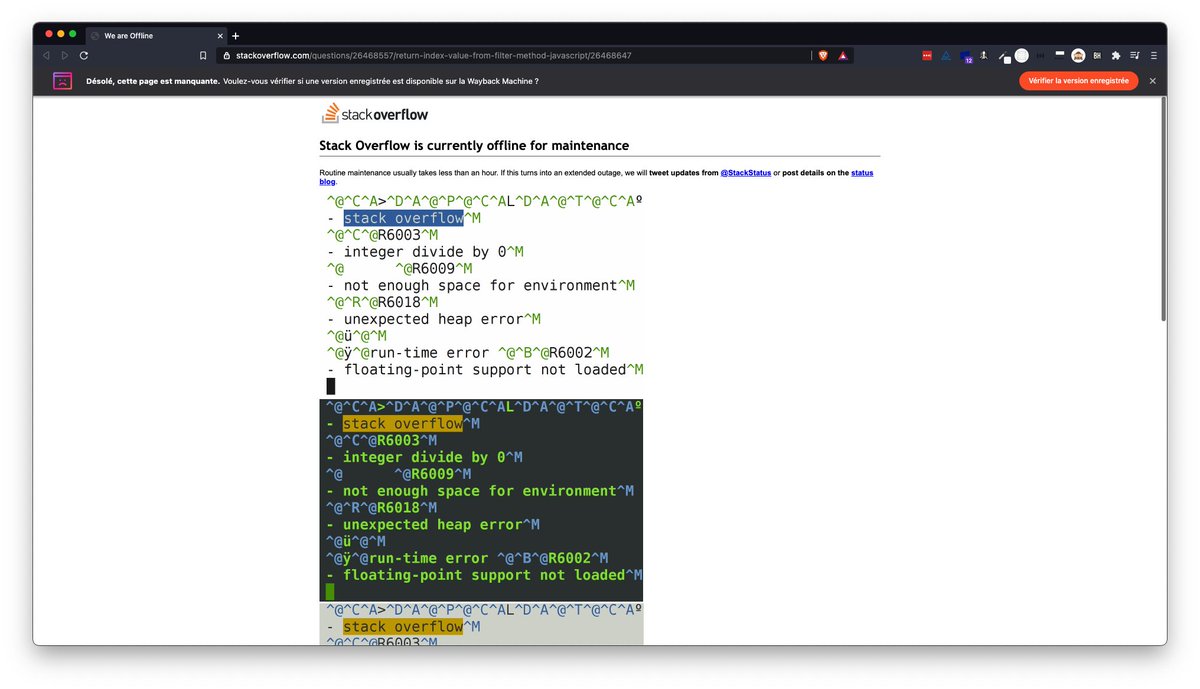Click yellow-highlighted 'stack overflow' in dark terminal
The image size is (1200, 689).
click(x=403, y=423)
